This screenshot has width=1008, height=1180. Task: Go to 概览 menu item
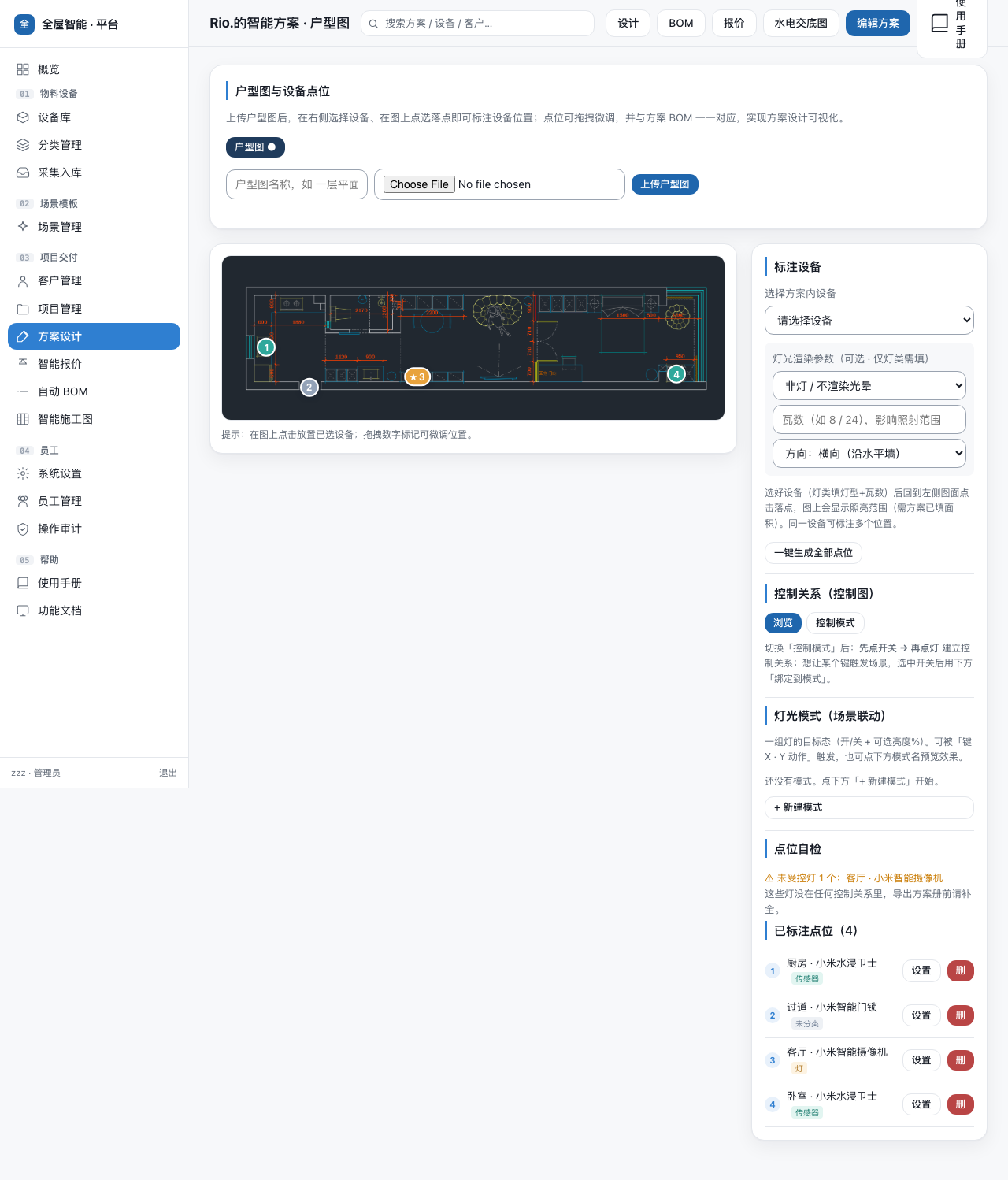pos(94,69)
